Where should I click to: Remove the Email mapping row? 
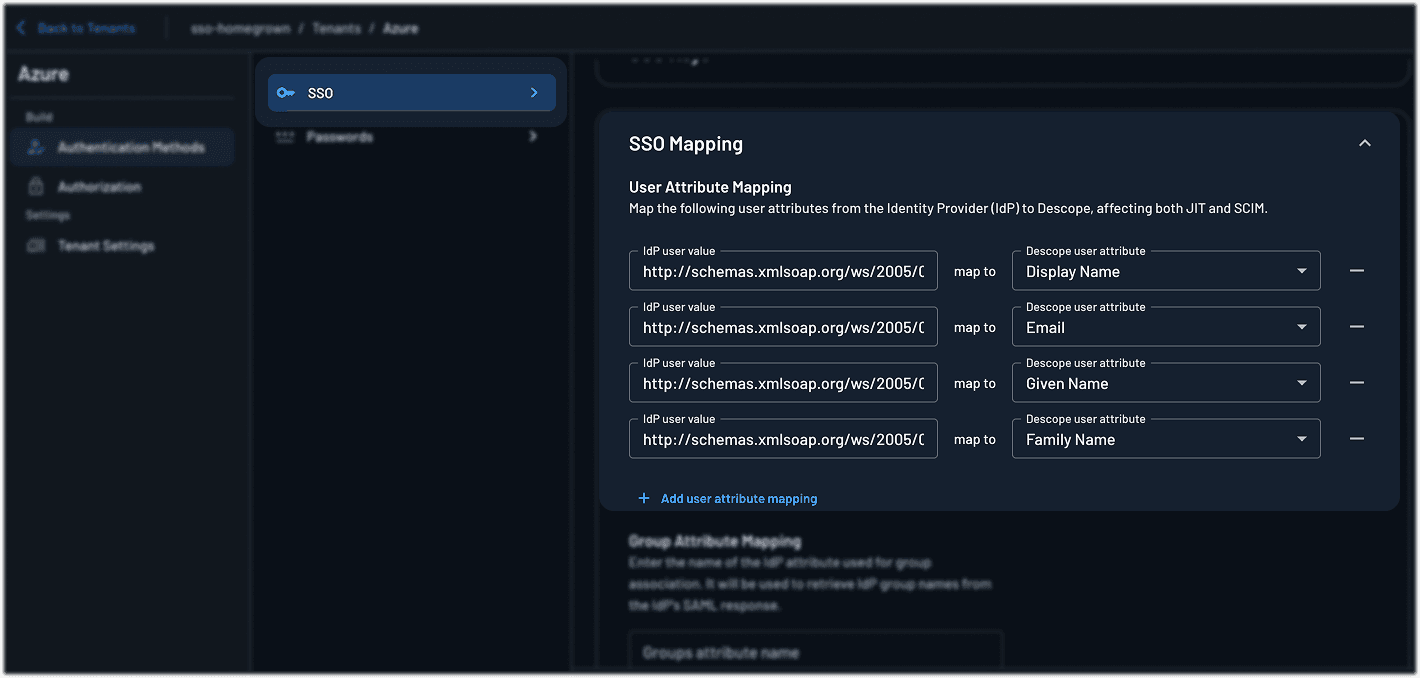(x=1356, y=327)
